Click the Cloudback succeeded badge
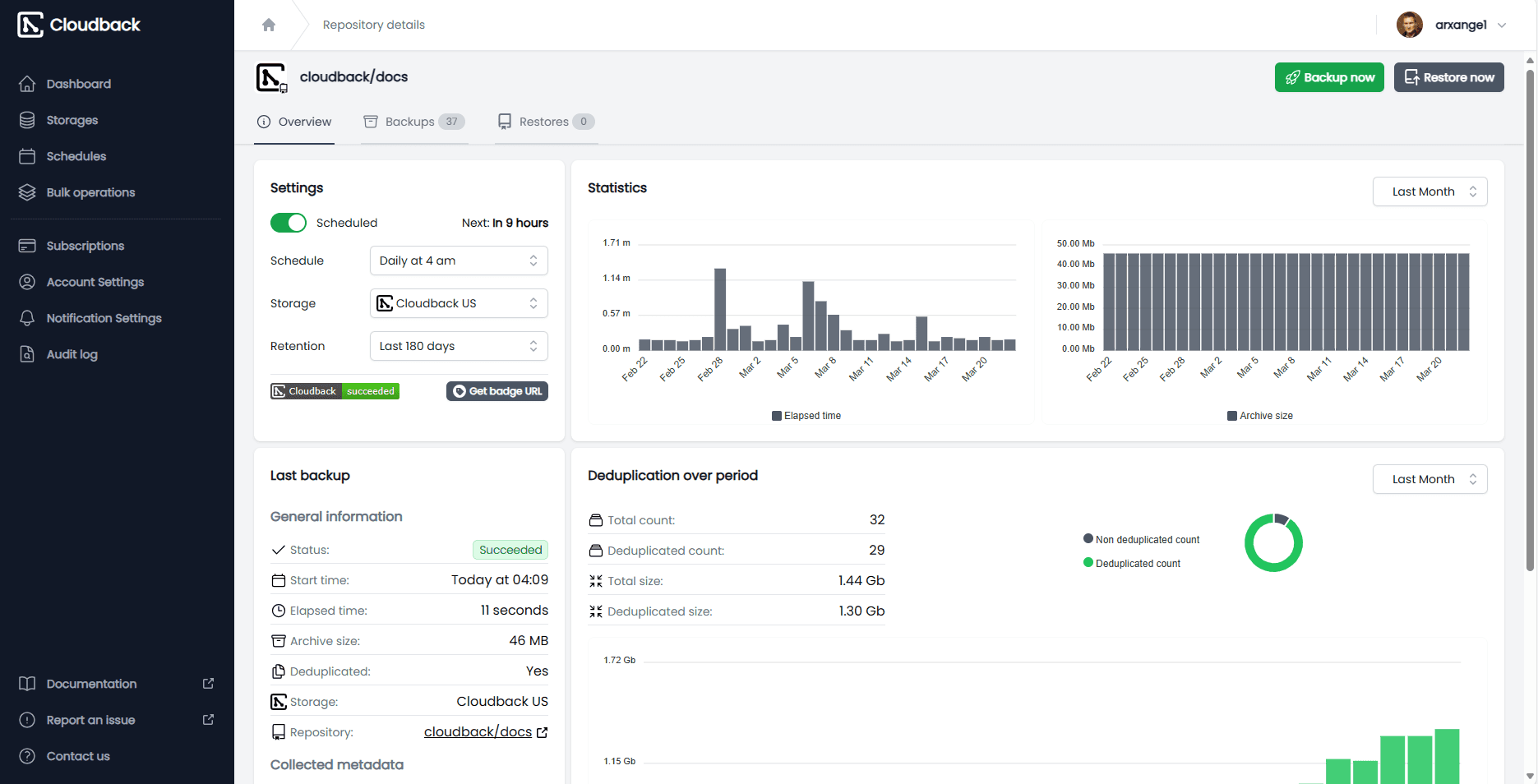Screen dimensions: 1538x784 pos(335,391)
